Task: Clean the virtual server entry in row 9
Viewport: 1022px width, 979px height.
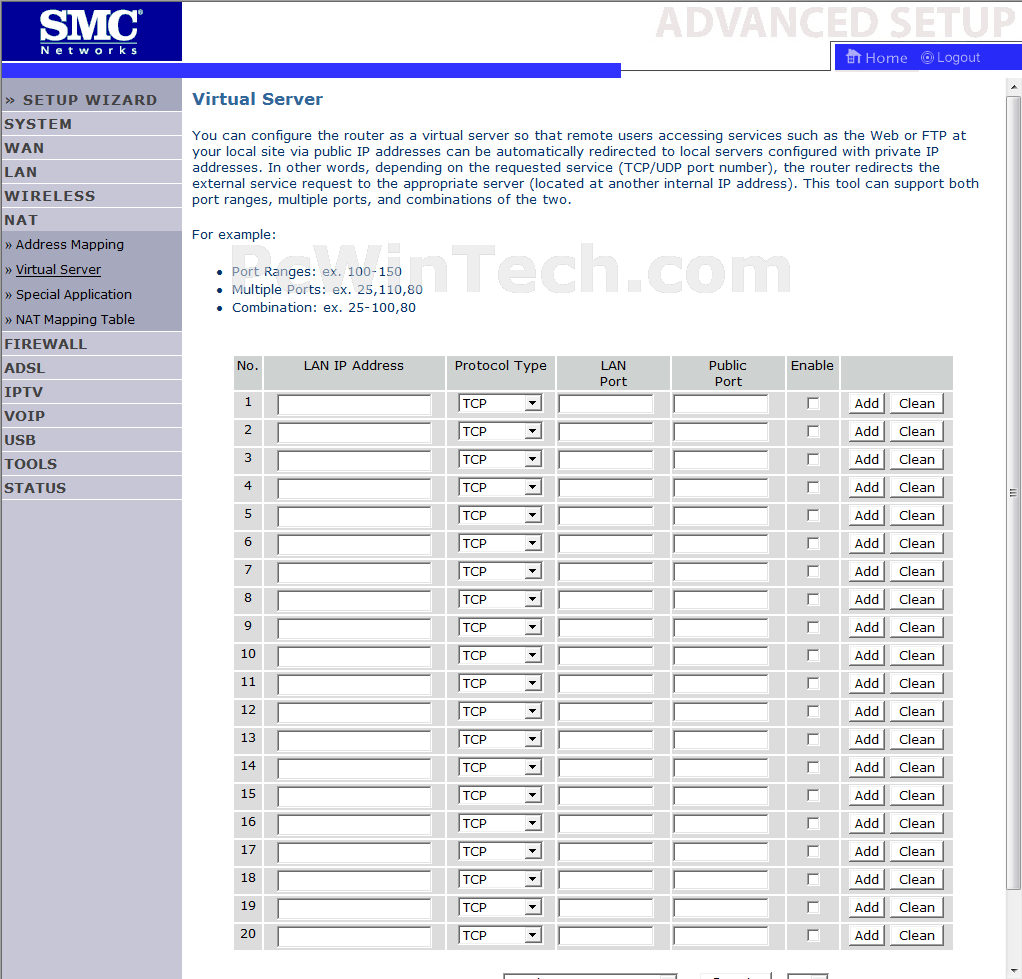Action: (916, 627)
